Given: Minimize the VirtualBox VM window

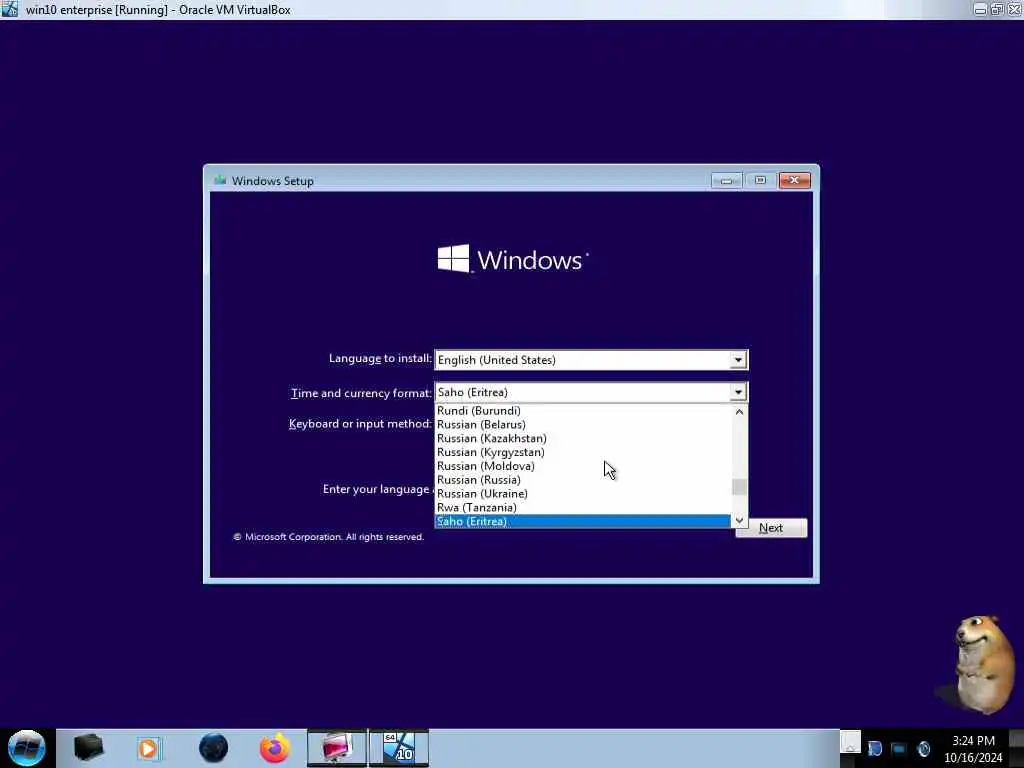Looking at the screenshot, I should (980, 9).
